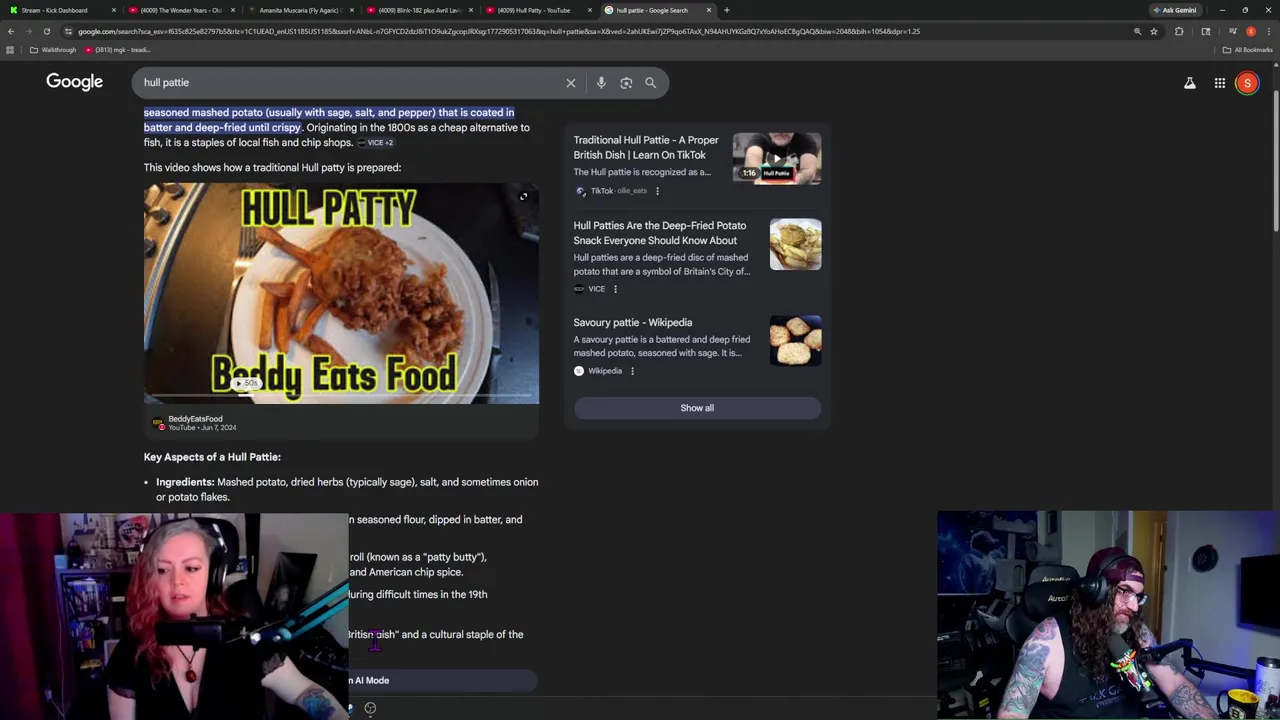Switch to The Wonder Years YouTube tab
Screen dimensions: 1280x720
click(181, 10)
